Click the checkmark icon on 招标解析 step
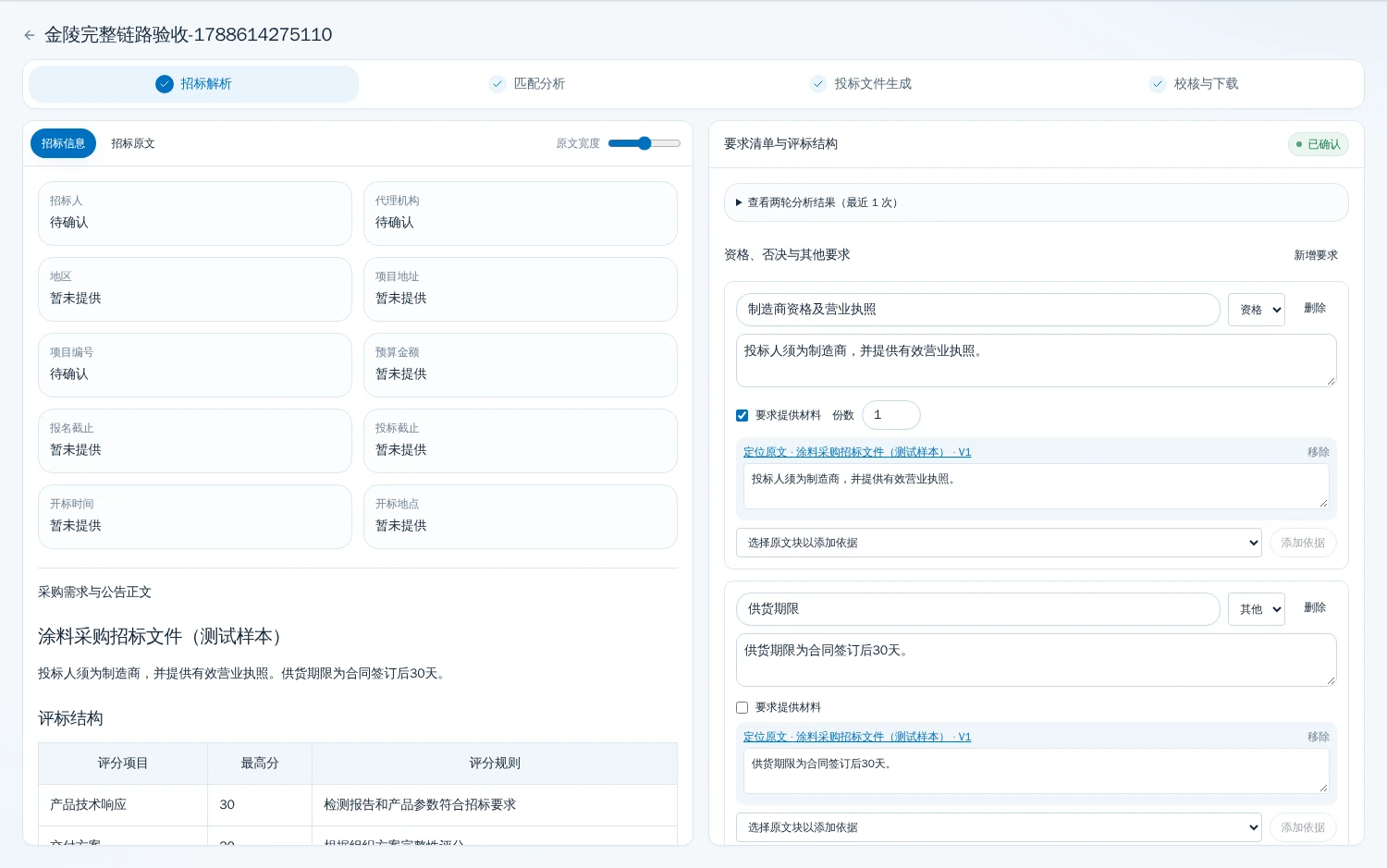The height and width of the screenshot is (868, 1387). 165,84
